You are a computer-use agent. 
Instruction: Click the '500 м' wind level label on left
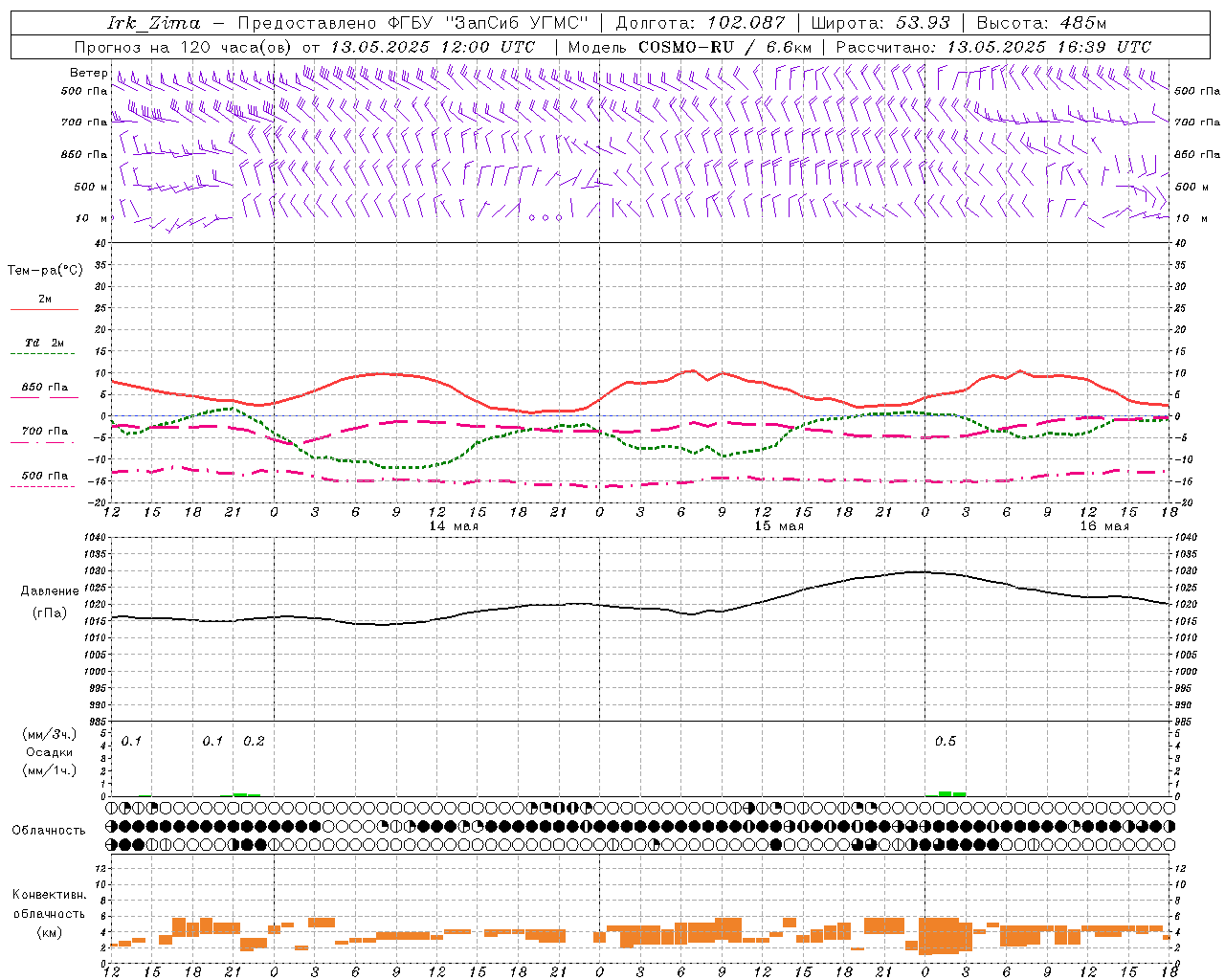[x=91, y=187]
